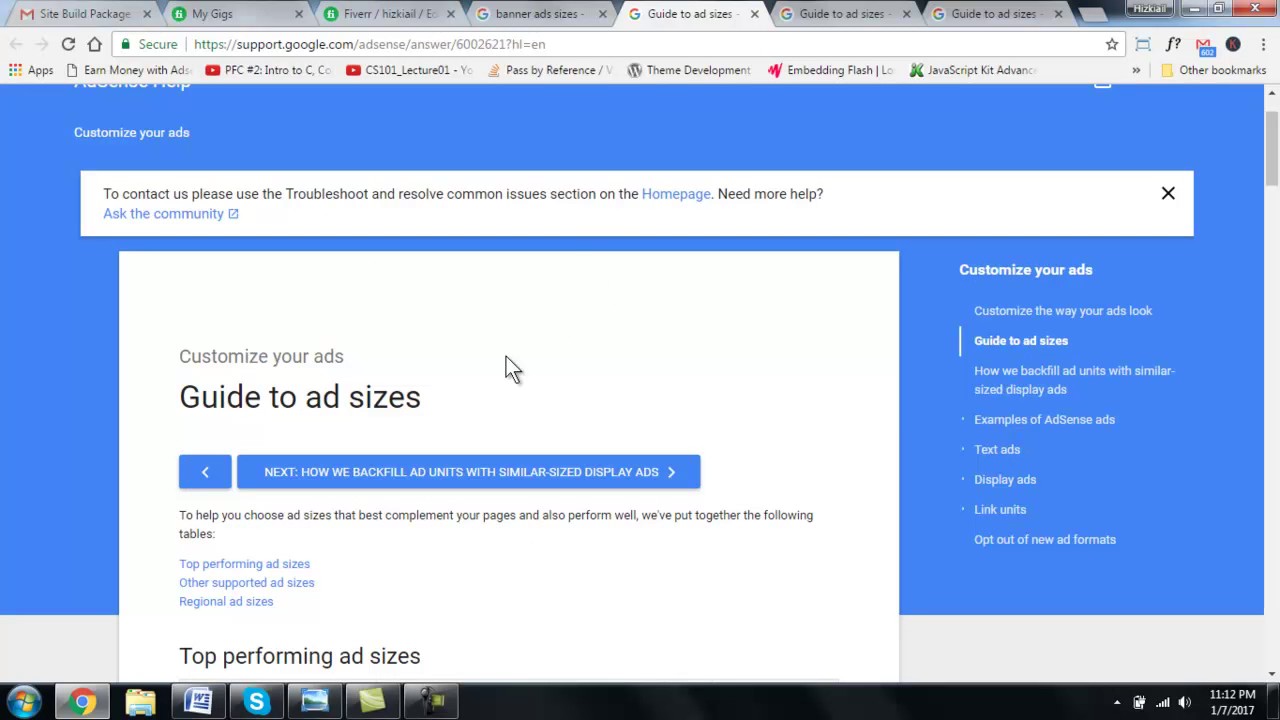Open CS101_Lecture01 YouTube bookmark
Viewport: 1280px width, 720px height.
pos(409,70)
